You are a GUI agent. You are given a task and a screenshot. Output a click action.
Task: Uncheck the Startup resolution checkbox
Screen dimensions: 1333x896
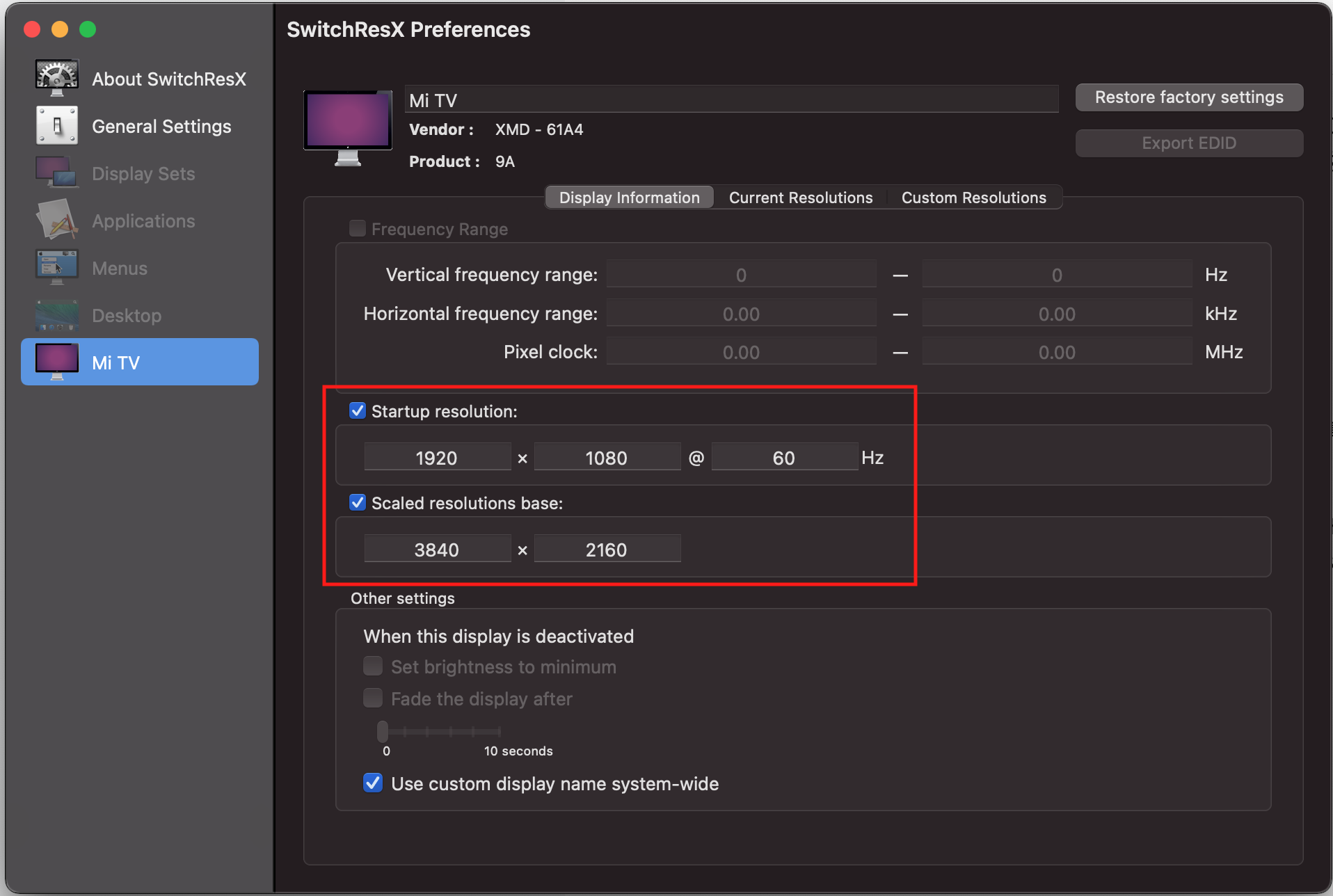[x=358, y=410]
